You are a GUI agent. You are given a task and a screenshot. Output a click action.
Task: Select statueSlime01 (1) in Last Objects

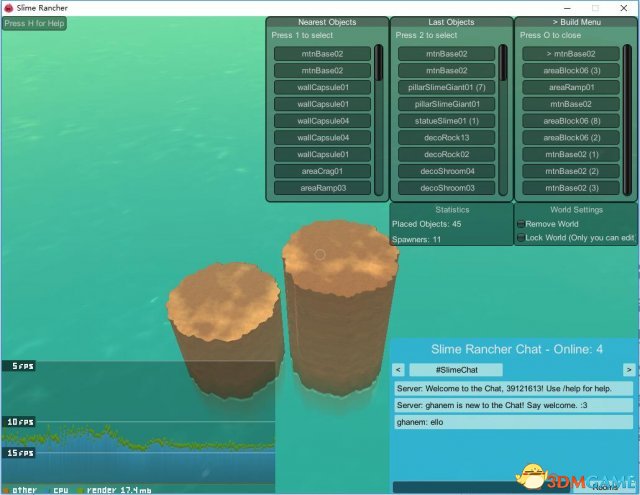tap(446, 121)
